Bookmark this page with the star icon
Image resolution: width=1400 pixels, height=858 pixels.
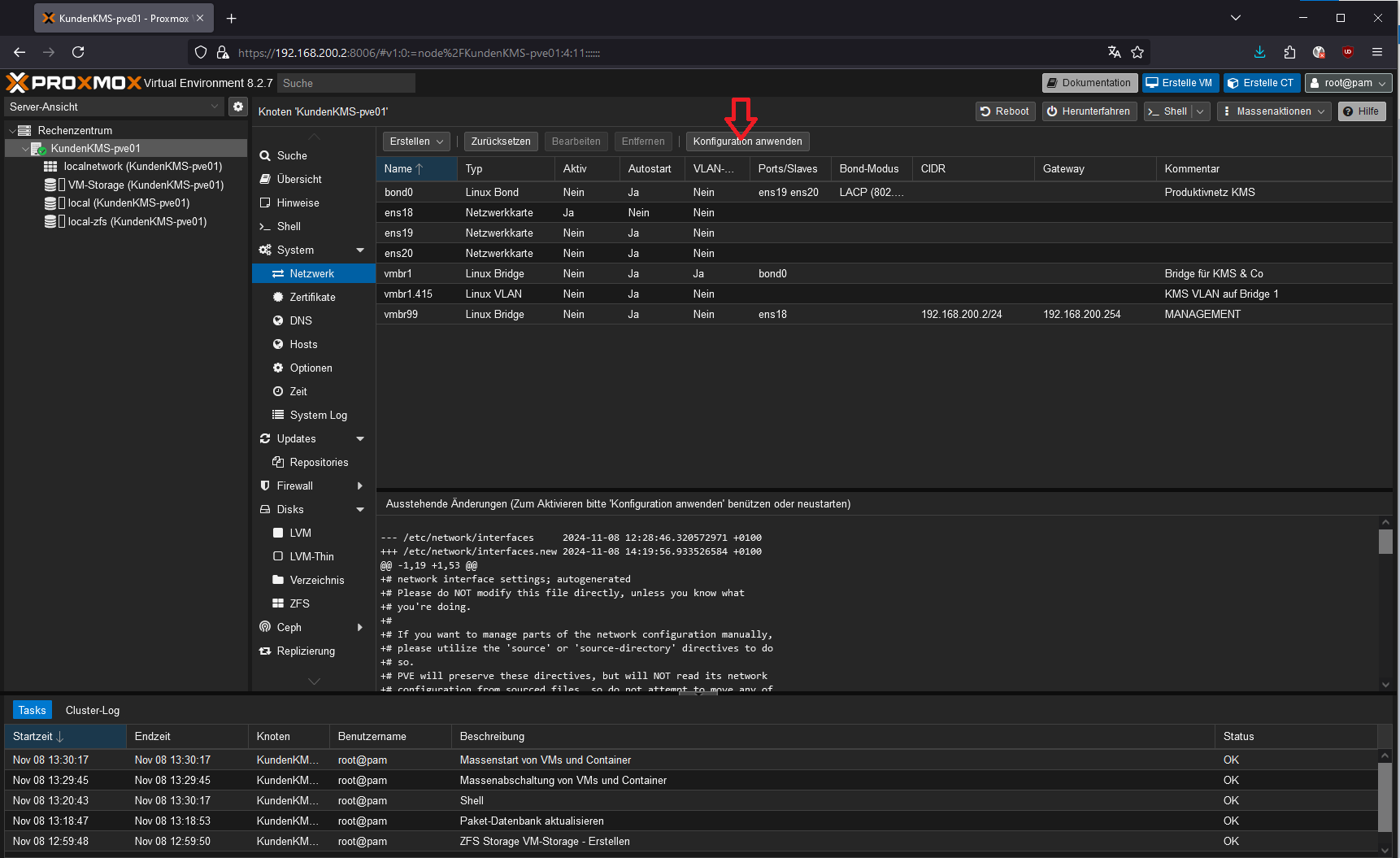(1137, 52)
